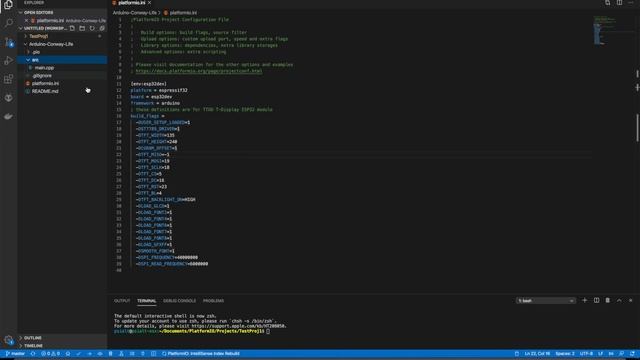This screenshot has width=640, height=360.
Task: Change indentation via Spaces: 2
Action: (x=565, y=353)
